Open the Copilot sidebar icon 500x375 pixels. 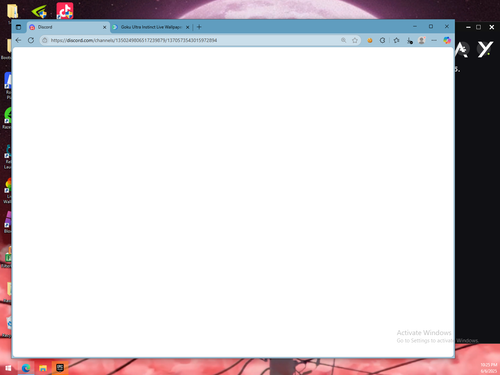447,40
